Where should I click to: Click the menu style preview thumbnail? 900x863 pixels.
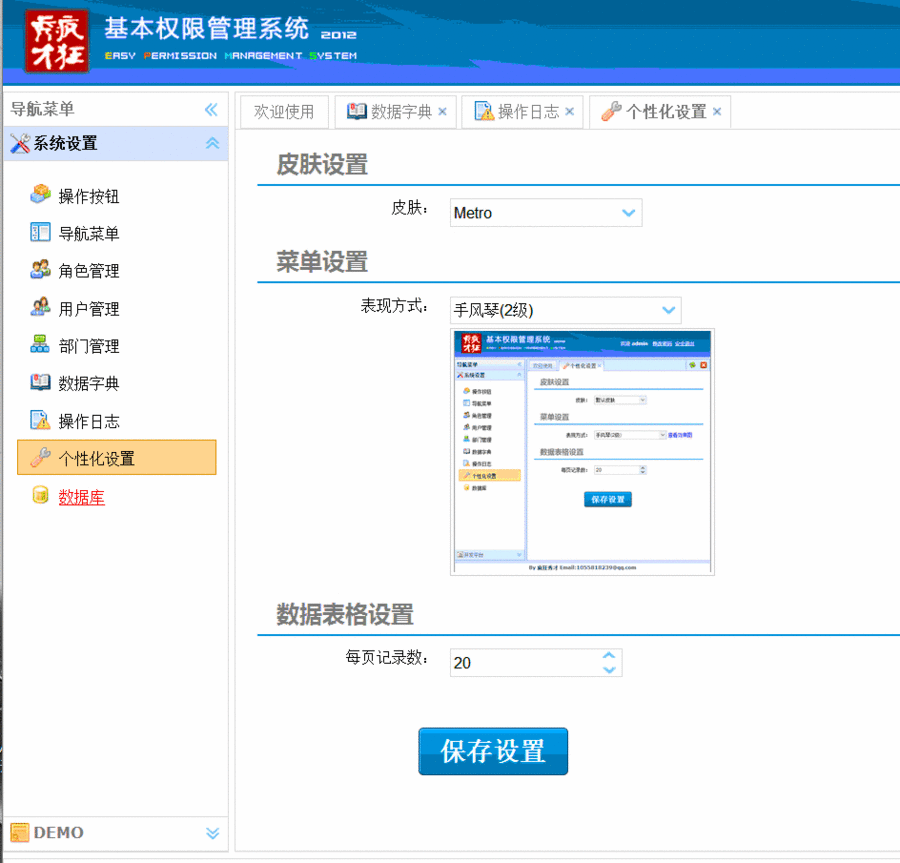coord(582,452)
